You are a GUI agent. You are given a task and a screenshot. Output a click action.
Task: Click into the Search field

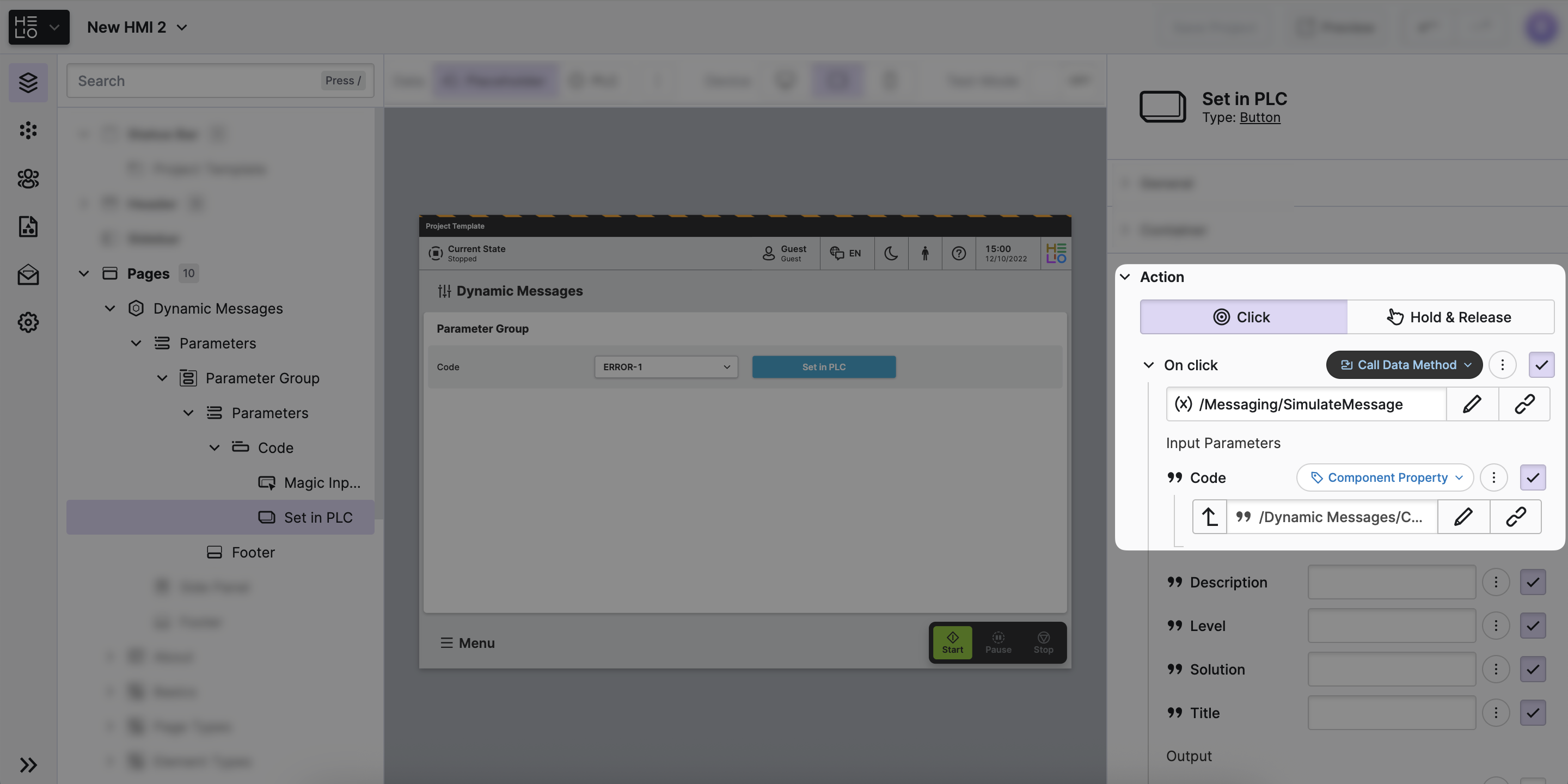(x=195, y=81)
